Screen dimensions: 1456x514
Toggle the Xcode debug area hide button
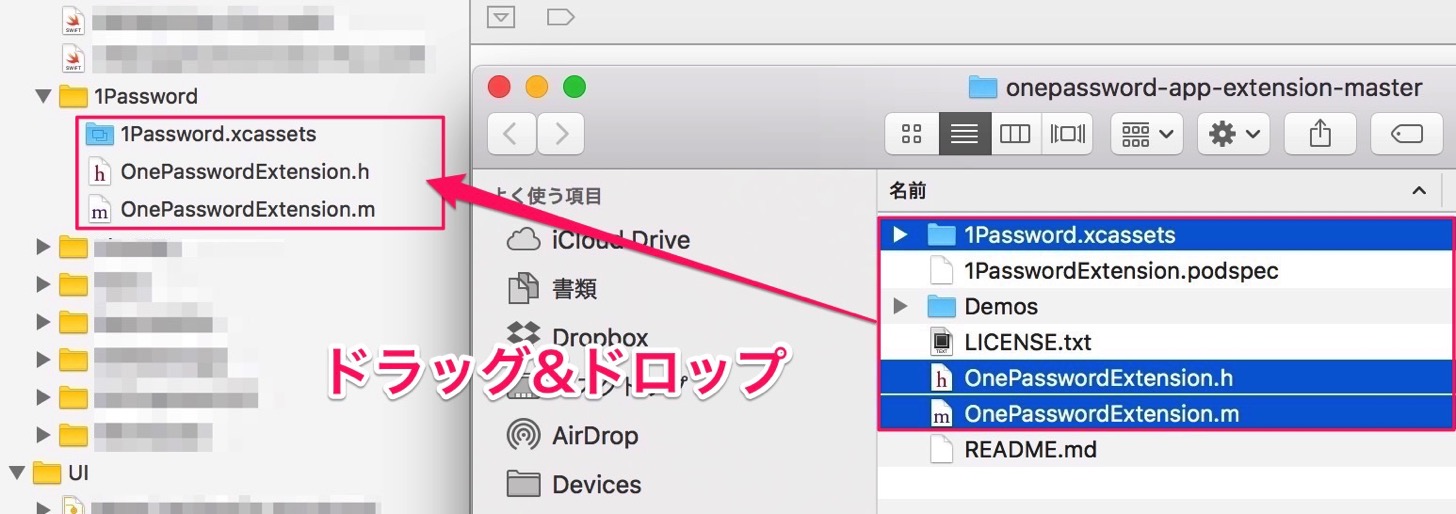(500, 17)
